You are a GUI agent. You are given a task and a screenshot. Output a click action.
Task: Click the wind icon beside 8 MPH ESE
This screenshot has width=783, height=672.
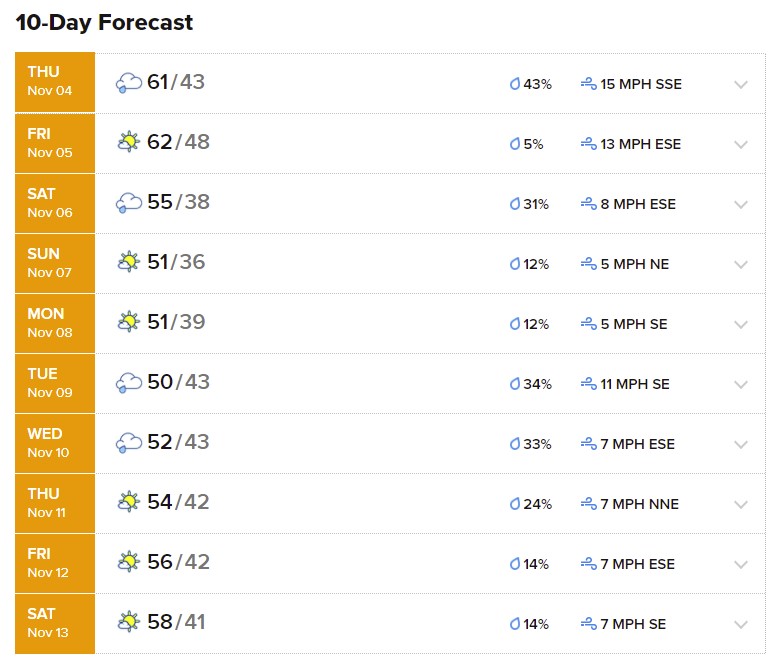(589, 204)
